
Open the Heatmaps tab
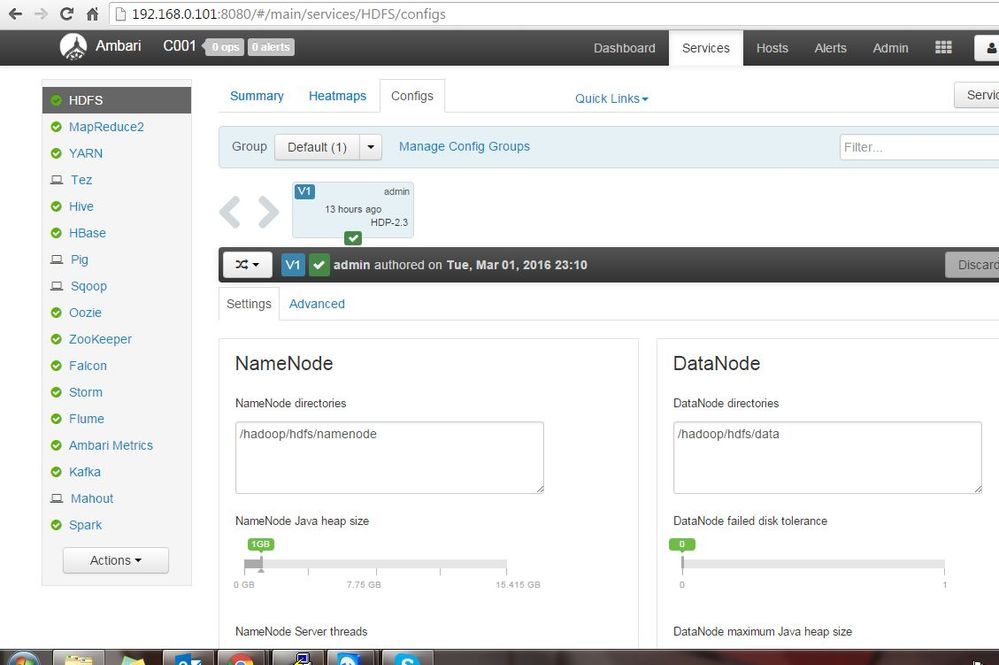(338, 96)
